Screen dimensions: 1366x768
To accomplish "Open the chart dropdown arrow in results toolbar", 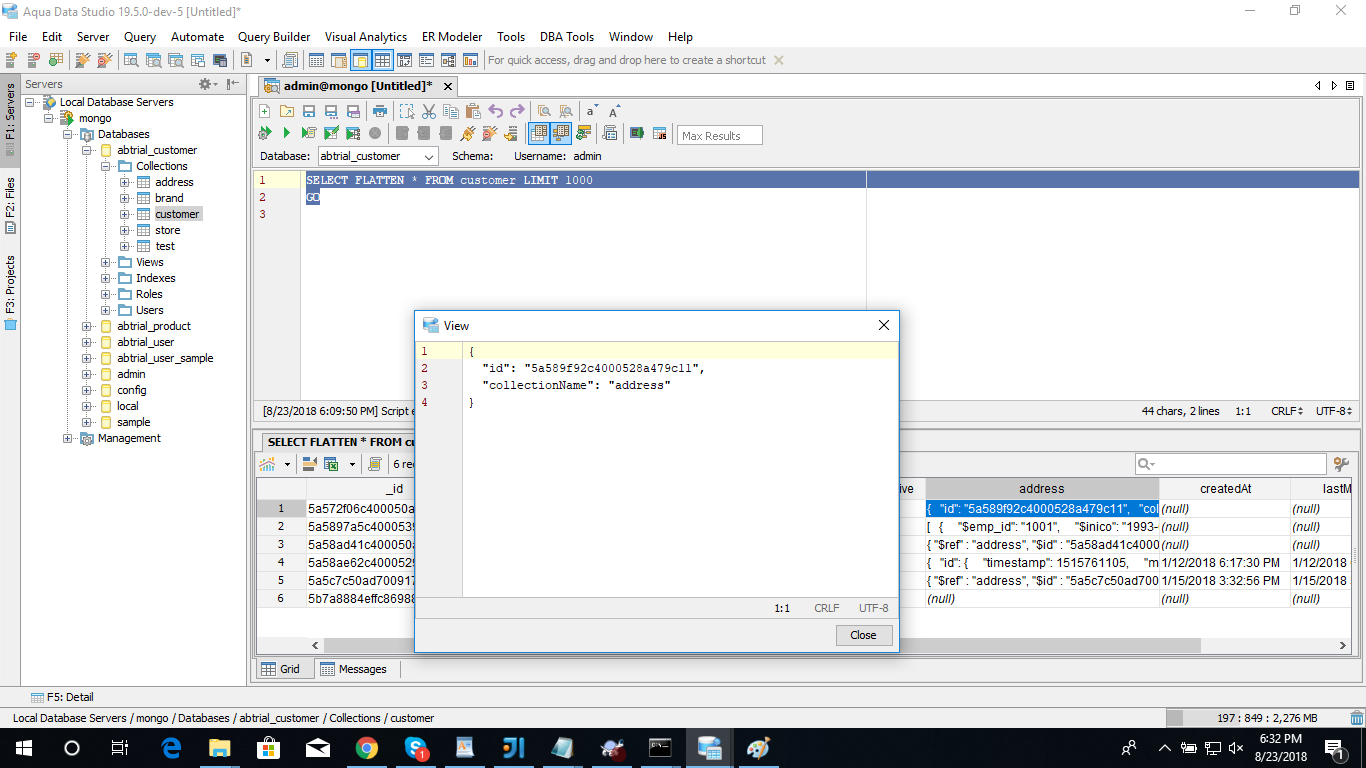I will pyautogui.click(x=287, y=464).
